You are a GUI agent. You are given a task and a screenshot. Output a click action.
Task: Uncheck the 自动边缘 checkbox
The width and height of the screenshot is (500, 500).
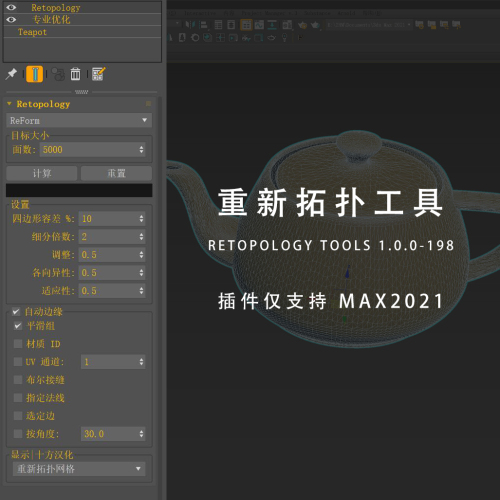click(16, 312)
